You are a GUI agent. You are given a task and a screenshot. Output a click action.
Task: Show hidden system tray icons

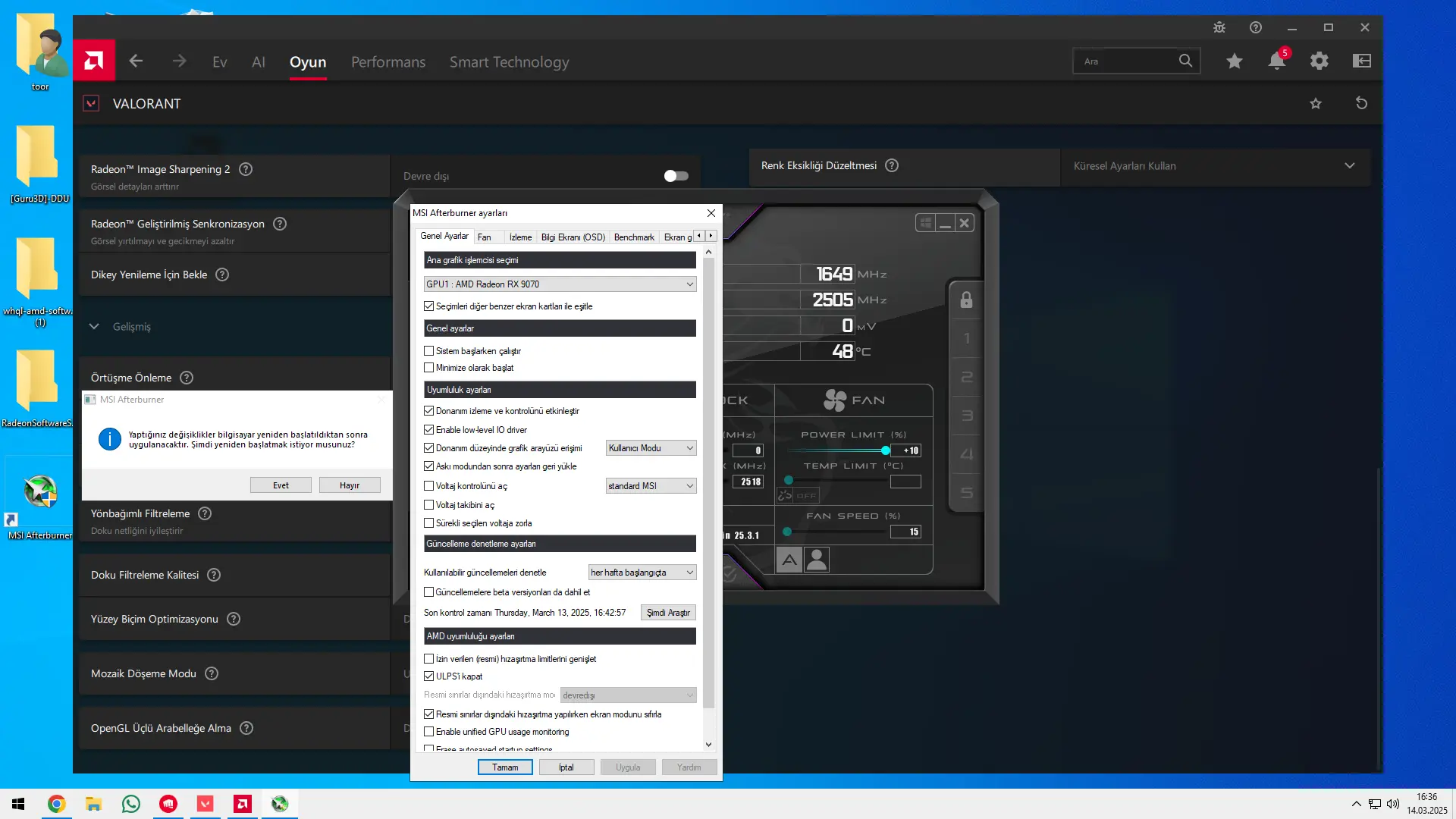pyautogui.click(x=1356, y=804)
